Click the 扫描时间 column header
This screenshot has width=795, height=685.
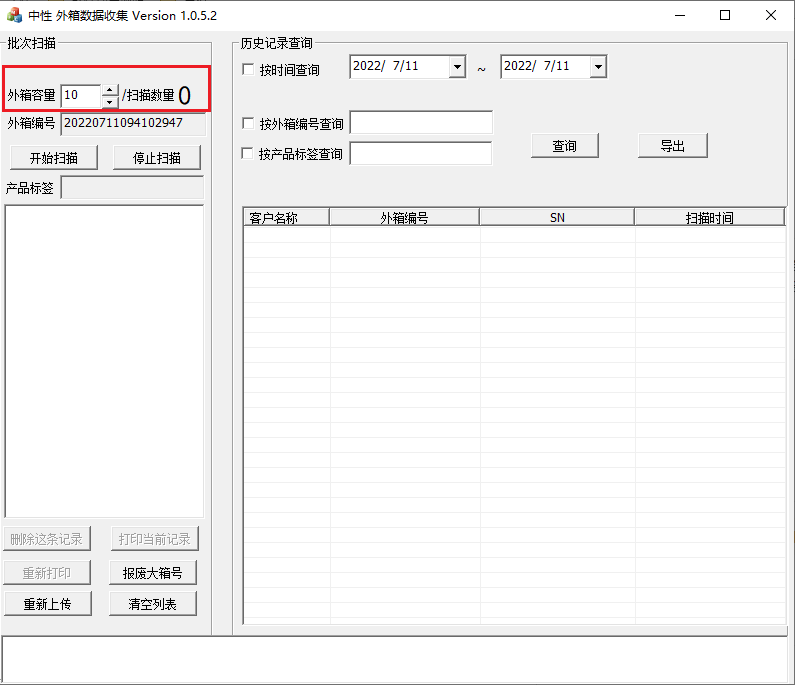pos(709,218)
